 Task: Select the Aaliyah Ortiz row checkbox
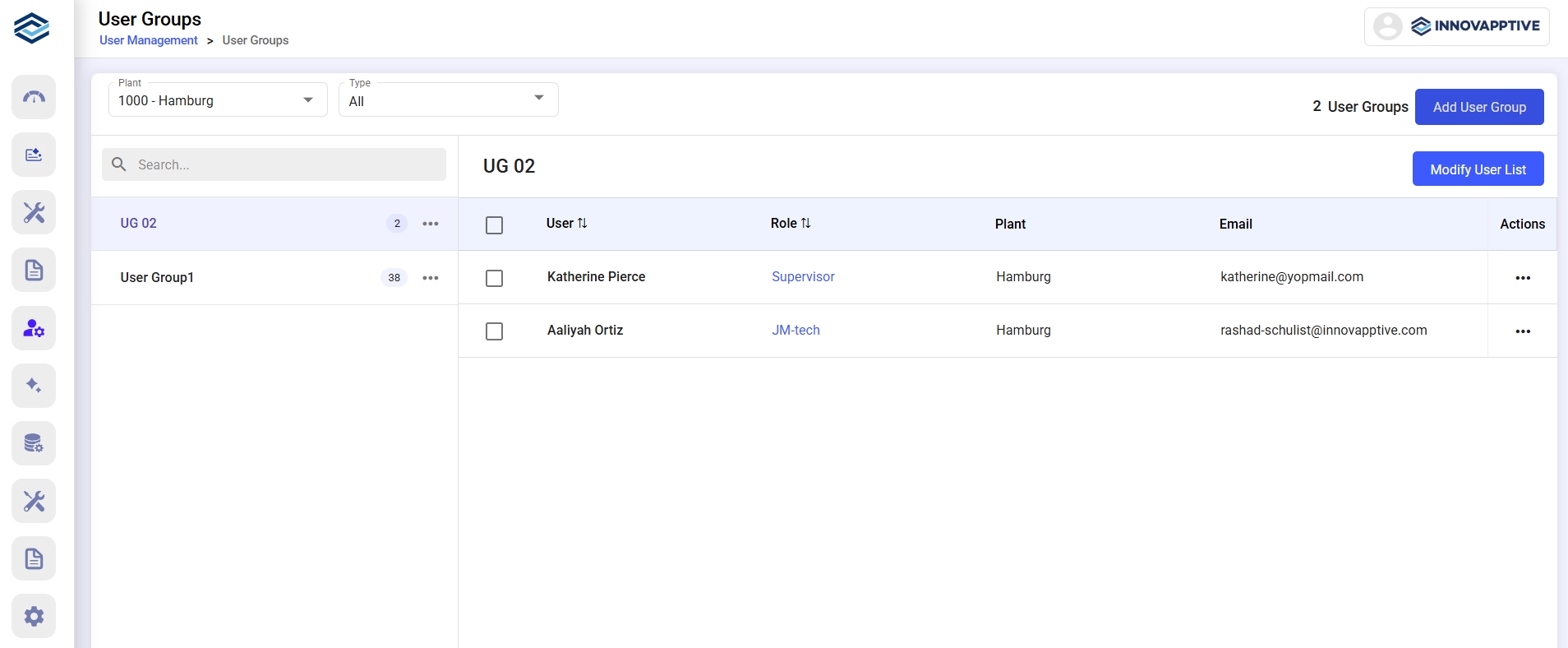tap(494, 331)
